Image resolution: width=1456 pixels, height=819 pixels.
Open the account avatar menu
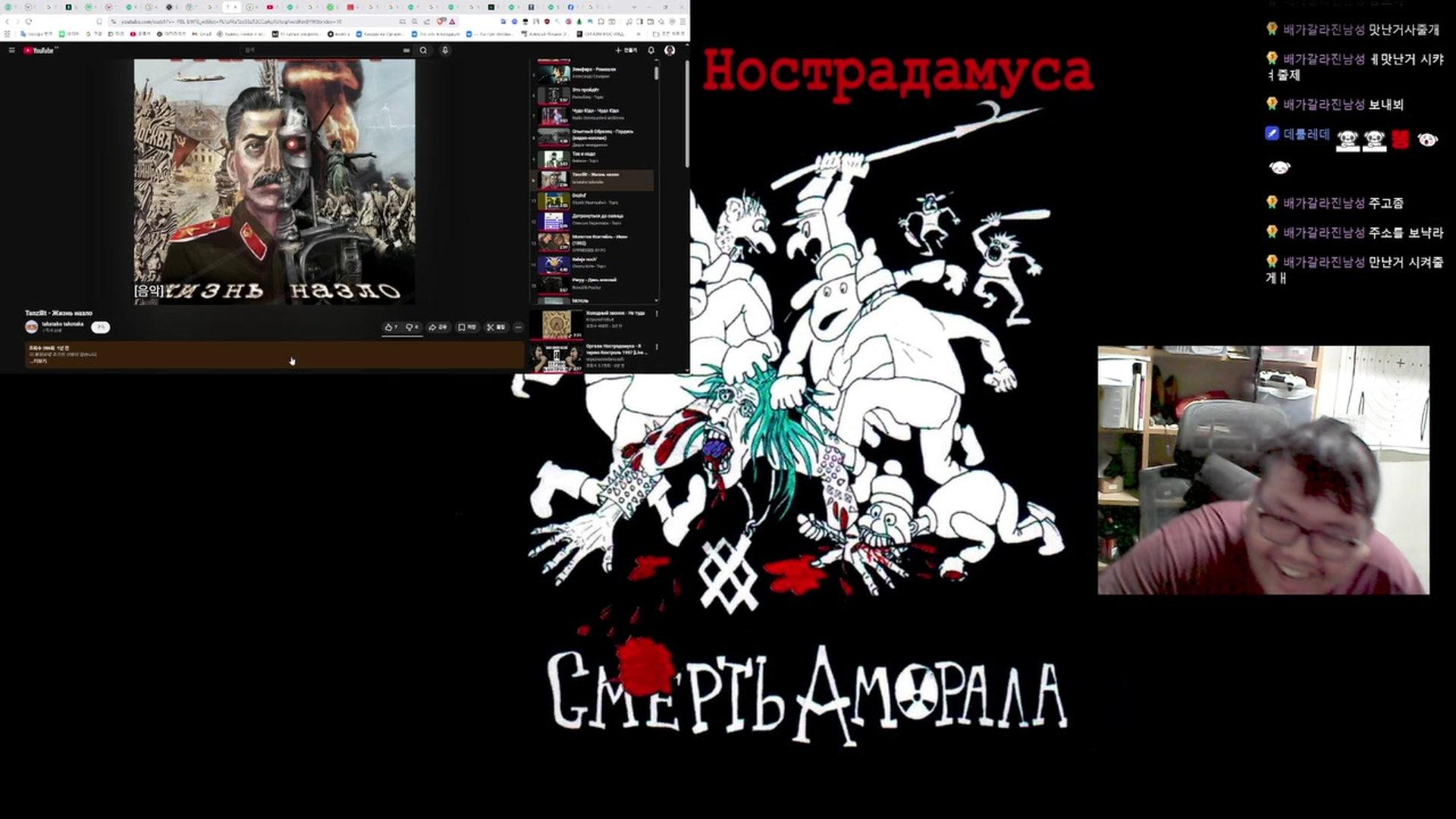tap(670, 50)
